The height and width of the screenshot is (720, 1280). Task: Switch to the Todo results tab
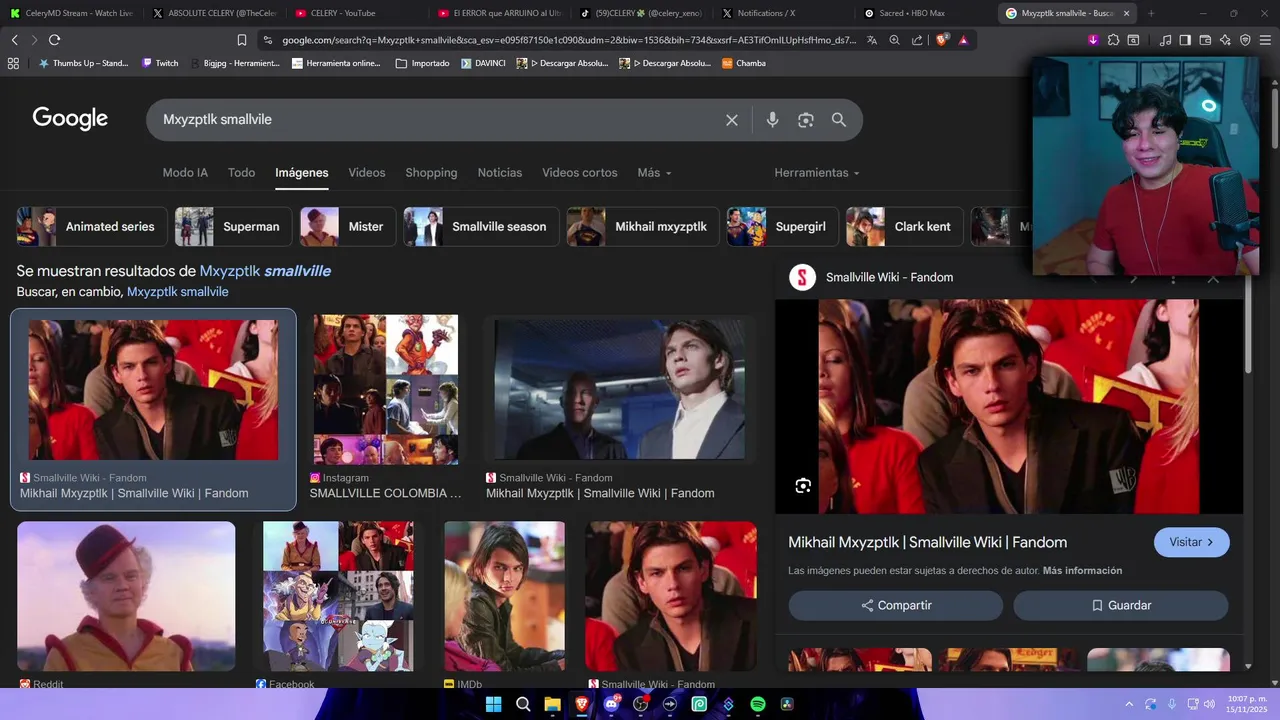241,173
